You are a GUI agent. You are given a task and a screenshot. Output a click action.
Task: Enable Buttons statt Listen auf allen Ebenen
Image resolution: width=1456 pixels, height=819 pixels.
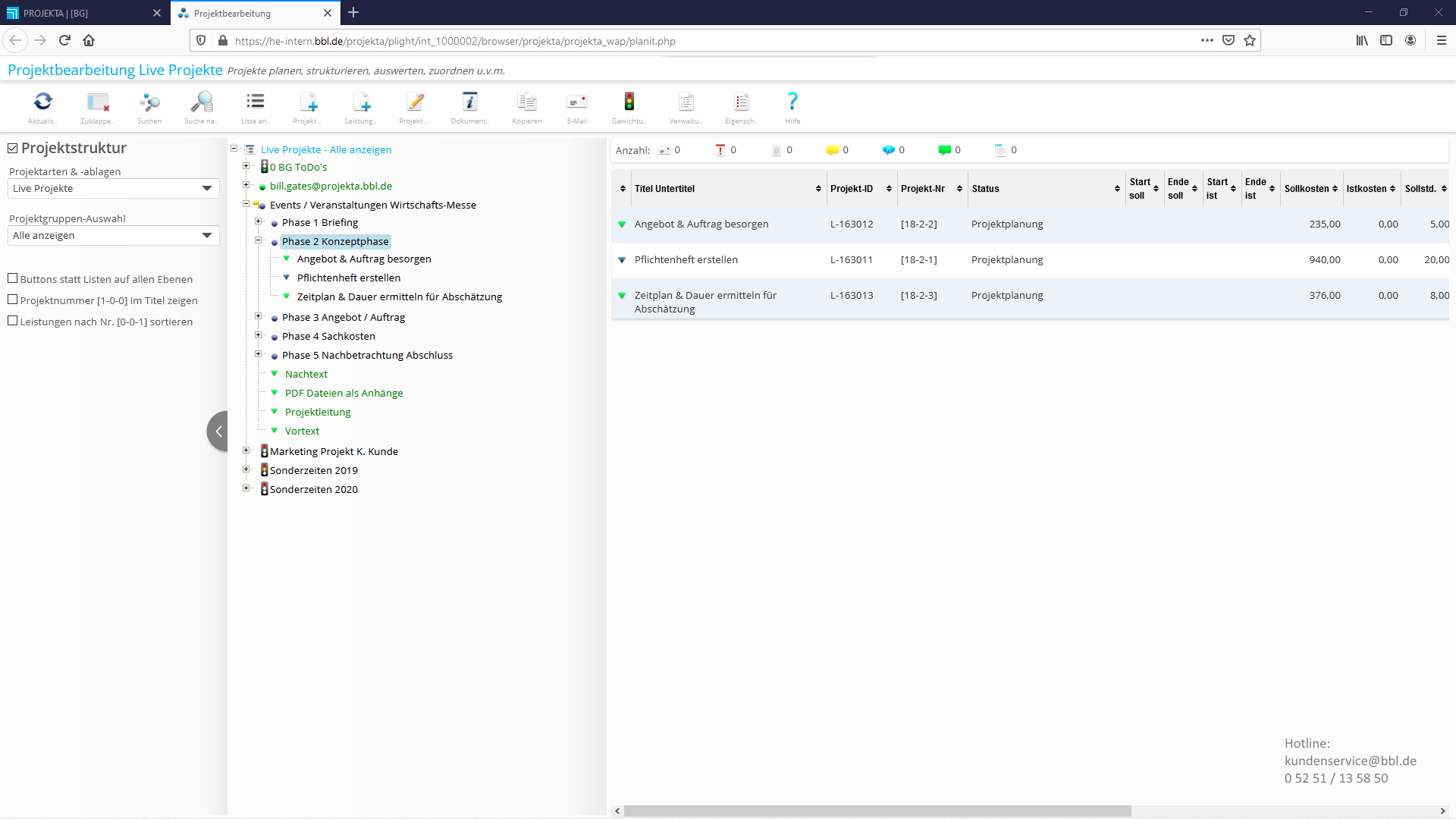[13, 278]
